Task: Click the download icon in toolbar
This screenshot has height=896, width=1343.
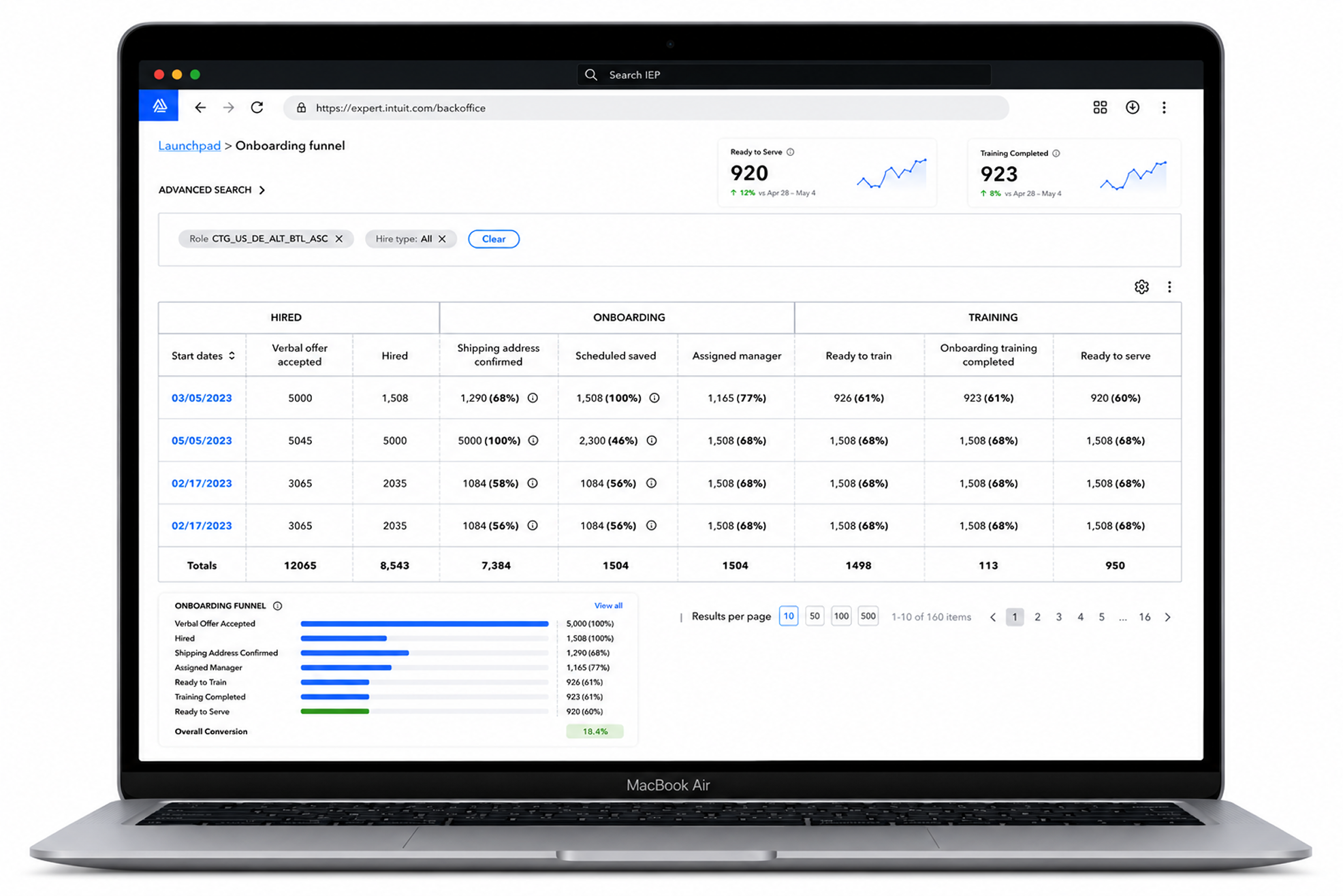Action: click(1132, 108)
